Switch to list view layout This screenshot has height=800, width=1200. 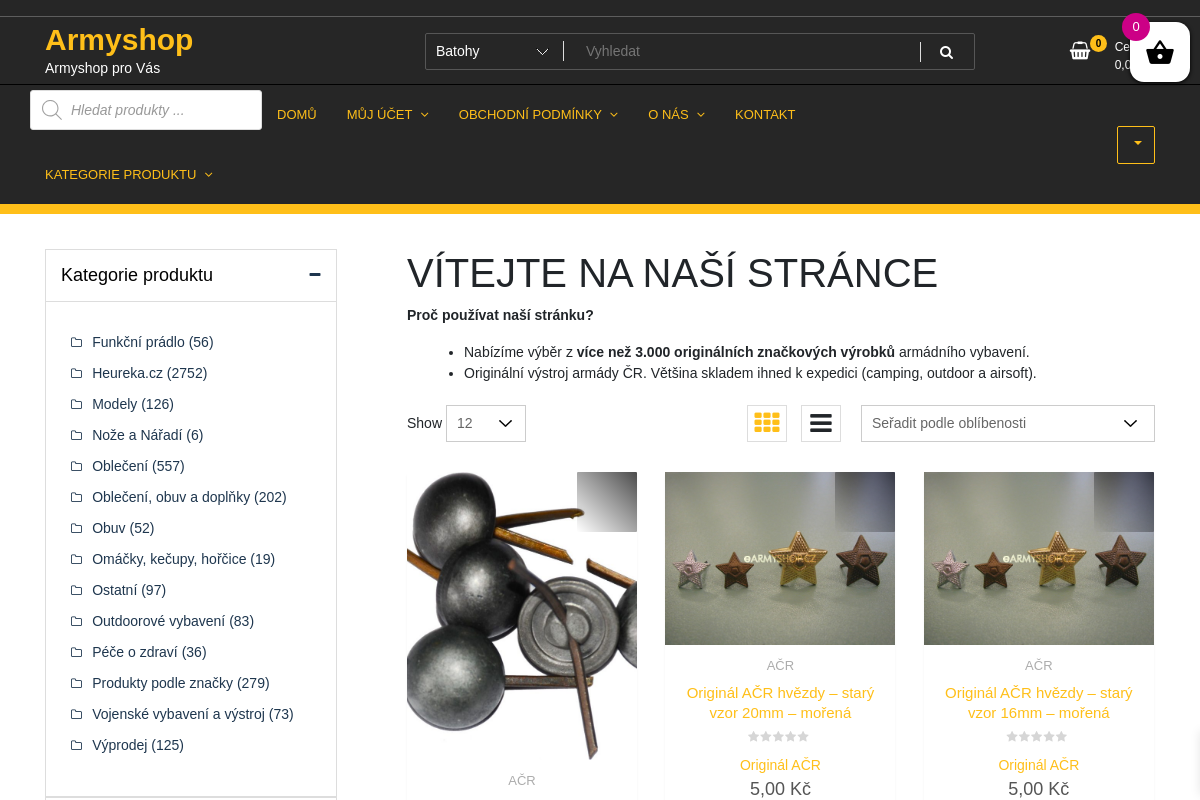tap(820, 423)
